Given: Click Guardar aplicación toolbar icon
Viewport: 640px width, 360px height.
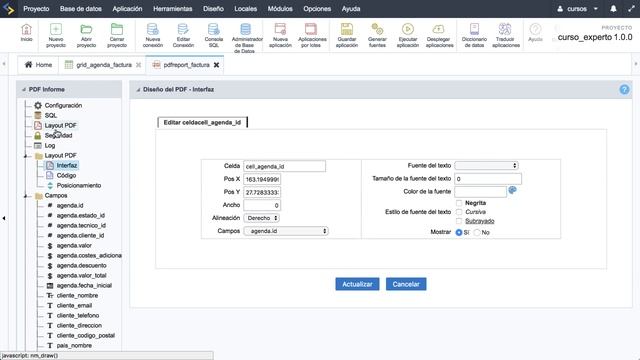Looking at the screenshot, I should coord(347,35).
